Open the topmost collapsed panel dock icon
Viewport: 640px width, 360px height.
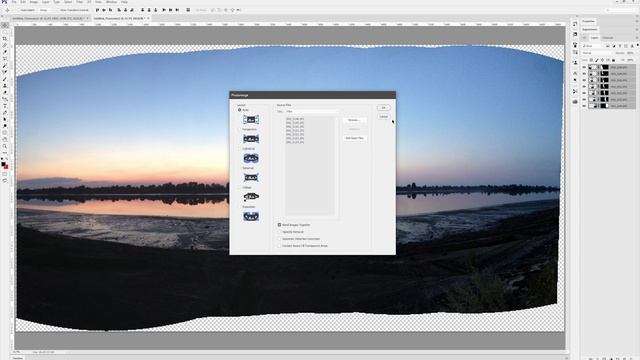tap(575, 24)
